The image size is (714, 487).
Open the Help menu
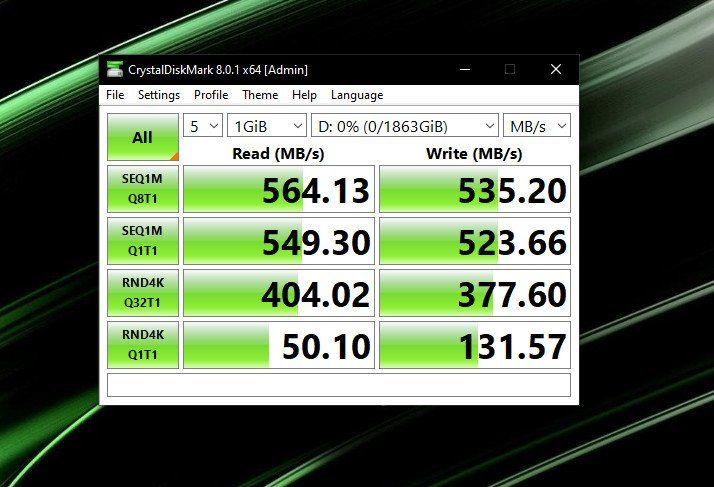304,95
